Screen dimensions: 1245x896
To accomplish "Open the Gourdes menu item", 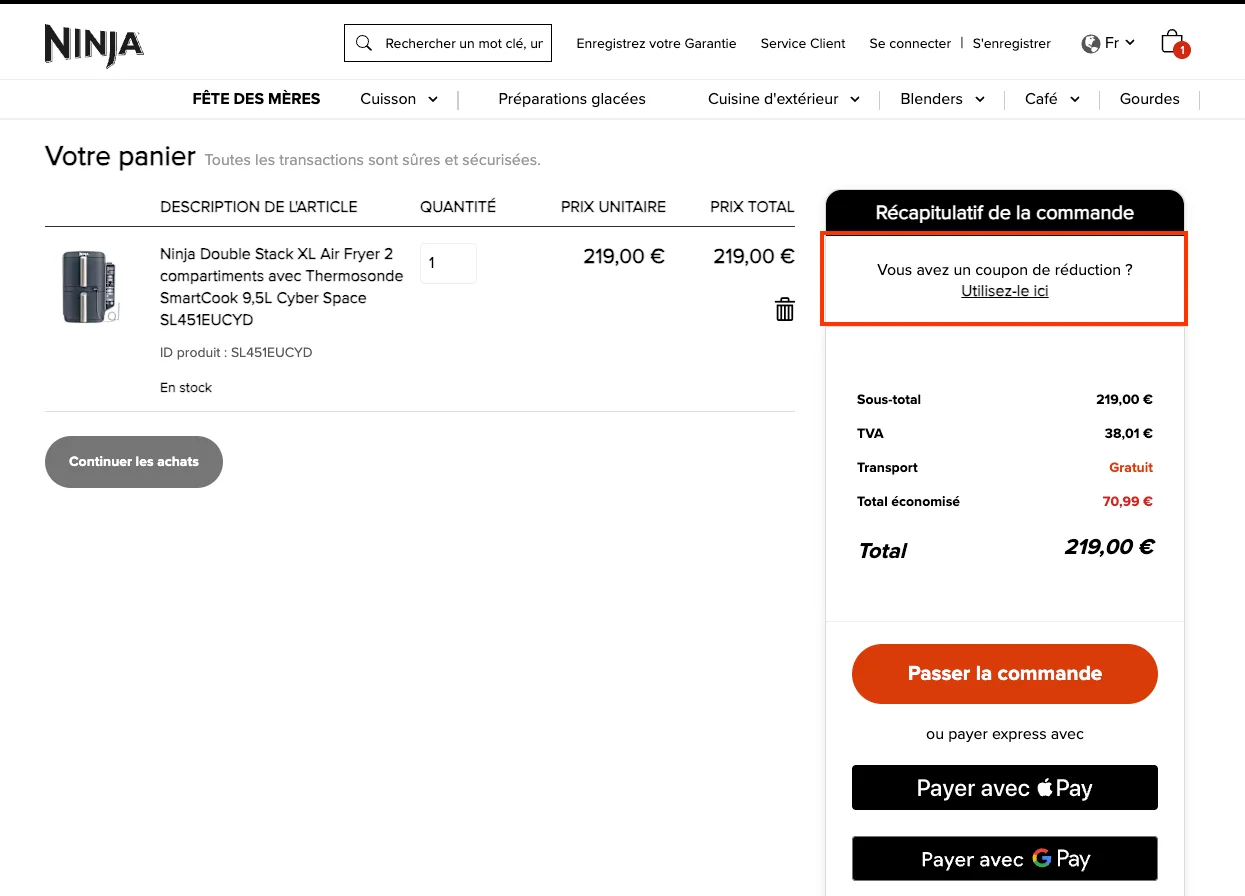I will pyautogui.click(x=1149, y=99).
